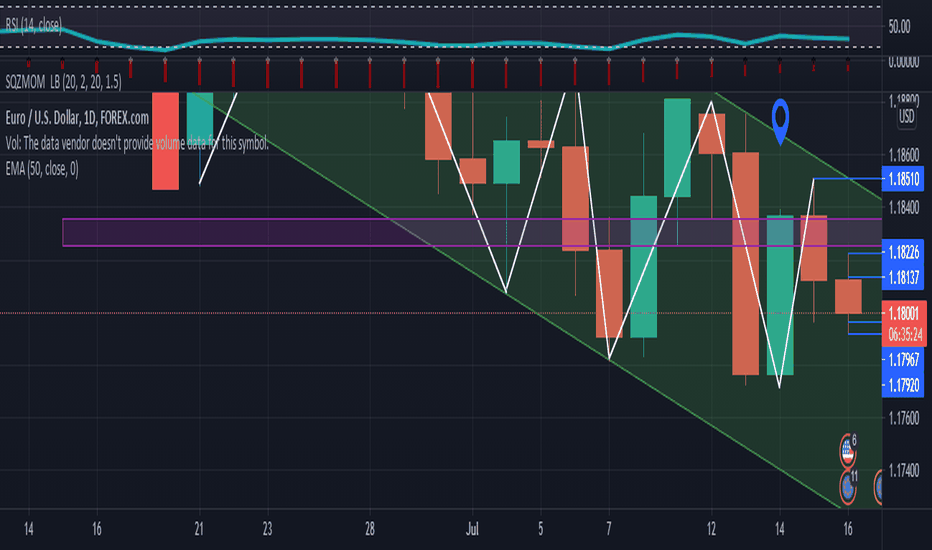Click the volume data vendor notice text
Screen dimensions: 932x550
tap(137, 143)
